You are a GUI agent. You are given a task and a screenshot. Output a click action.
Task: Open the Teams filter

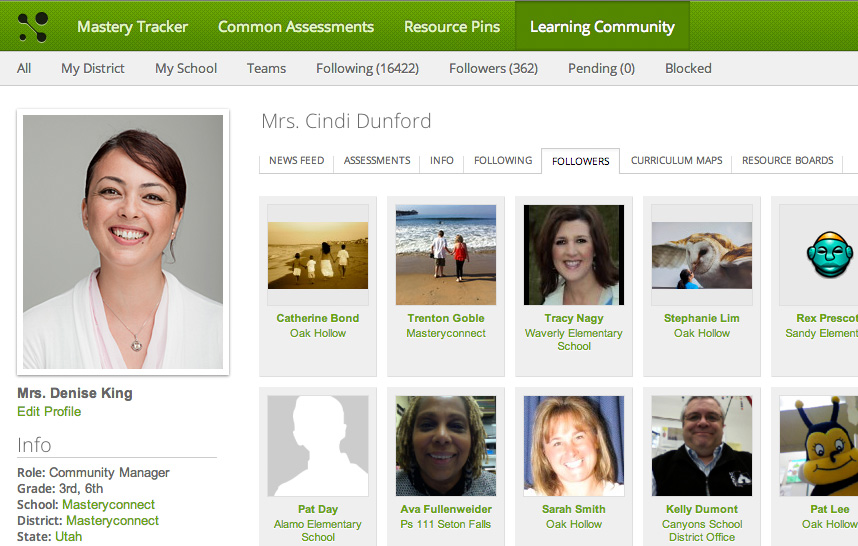(x=266, y=68)
